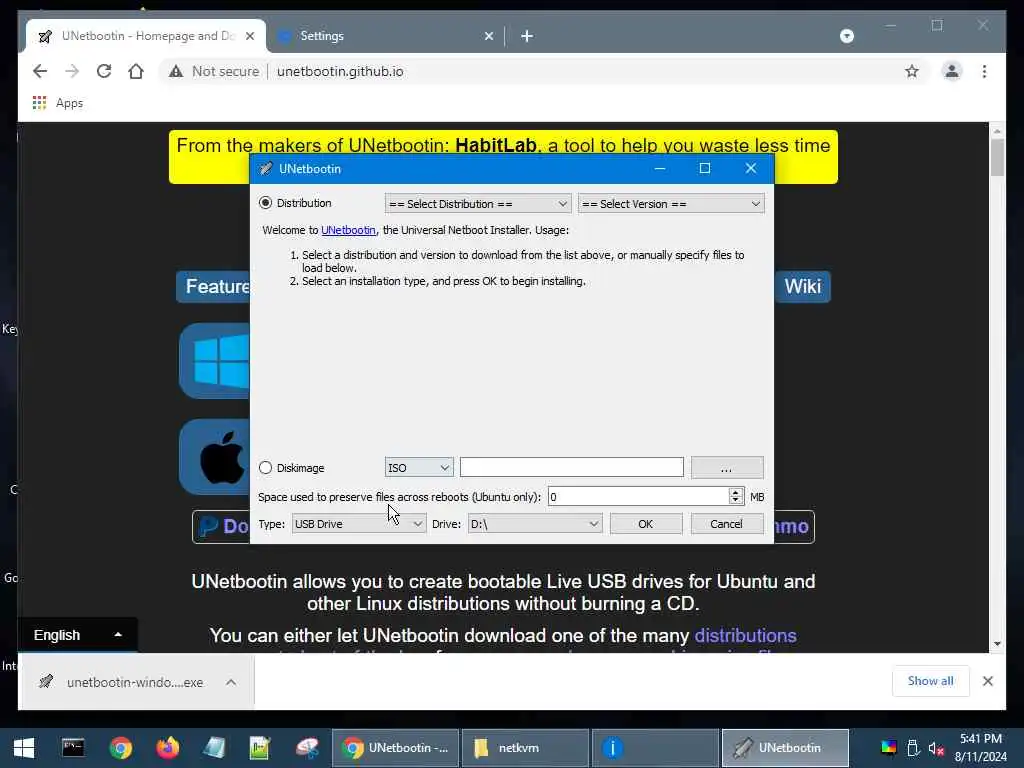Click the HabitLab link in yellow banner
Screen dimensions: 1024x768
click(x=496, y=145)
